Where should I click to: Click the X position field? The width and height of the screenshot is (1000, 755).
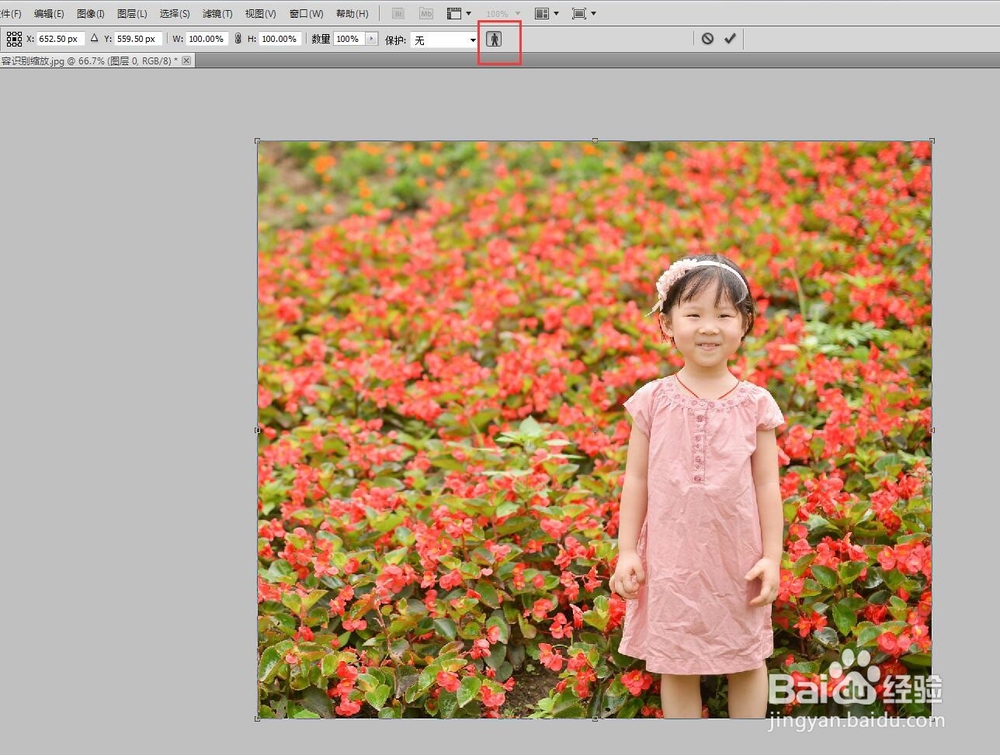click(x=60, y=39)
